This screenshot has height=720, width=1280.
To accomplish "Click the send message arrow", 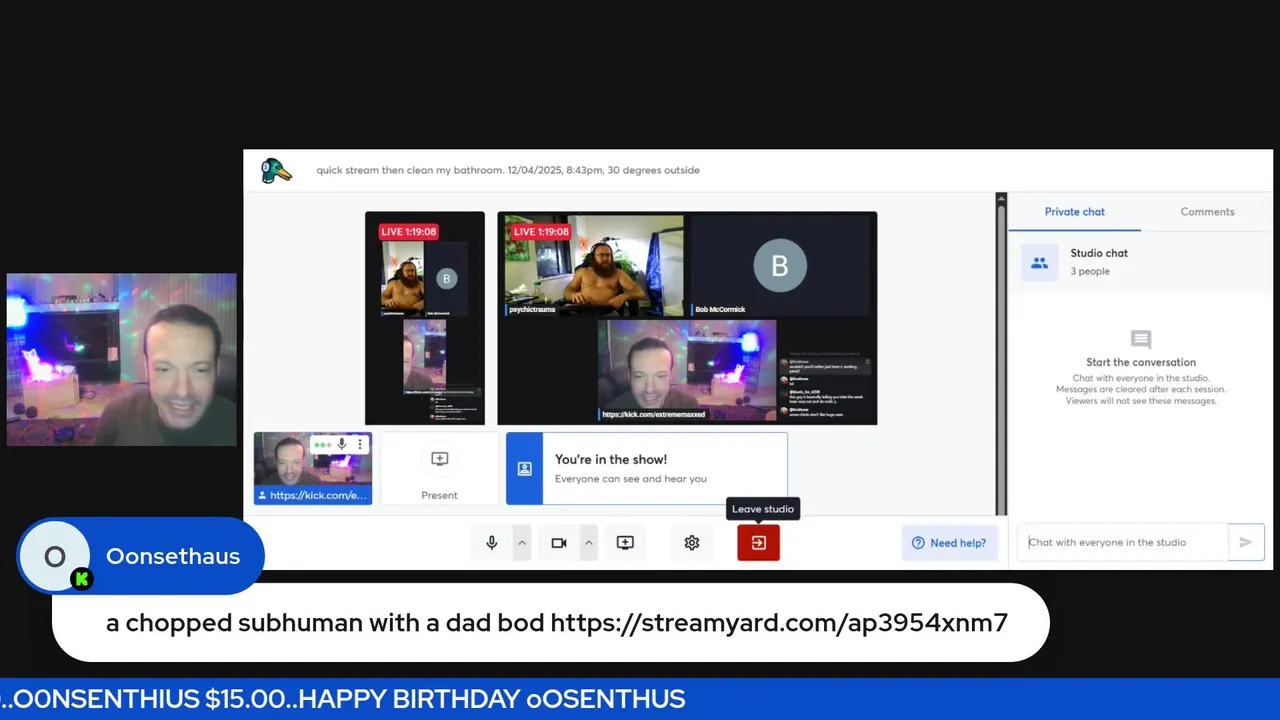I will pyautogui.click(x=1246, y=542).
